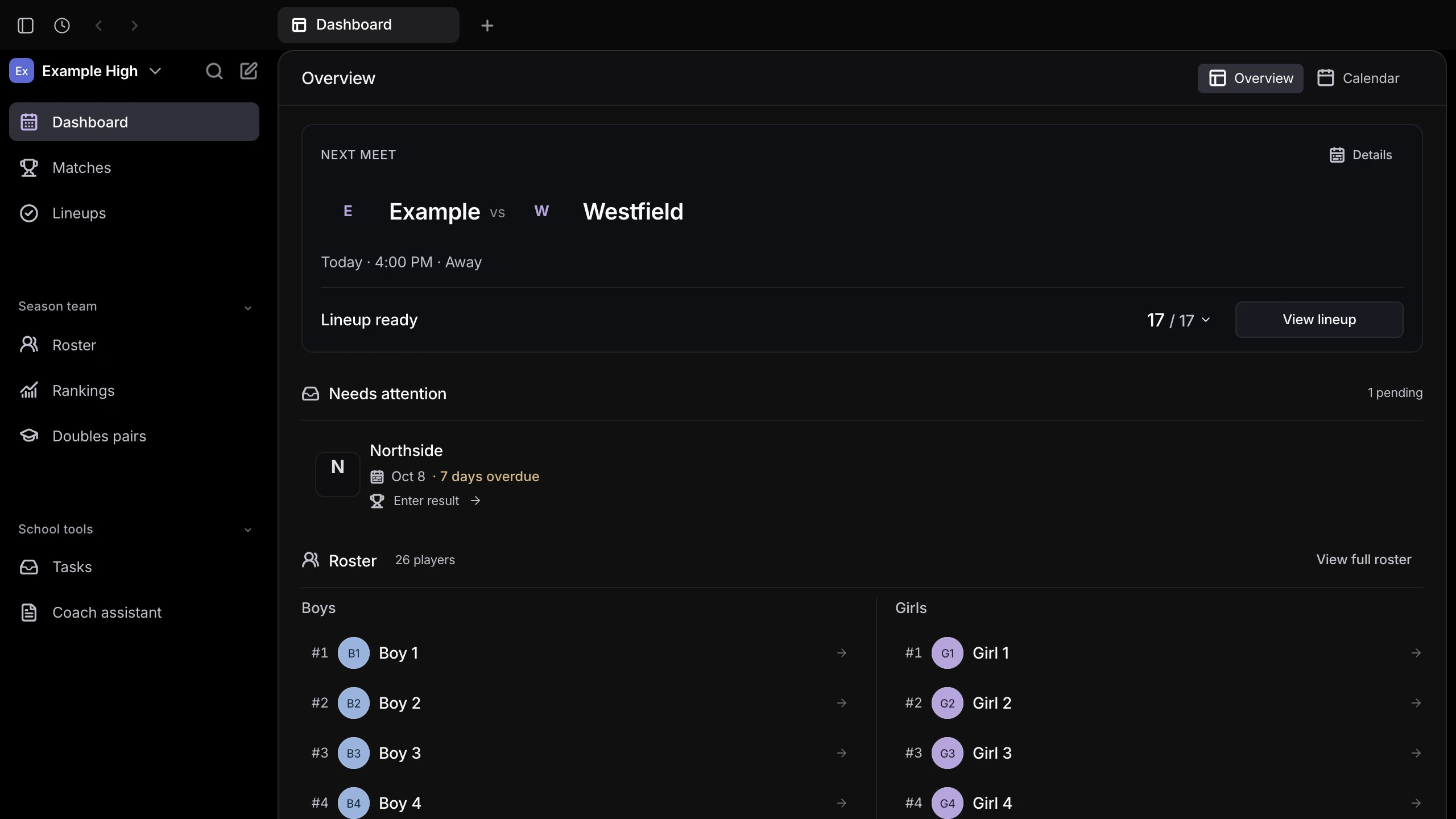This screenshot has height=819, width=1456.
Task: Expand the 17 / 17 lineup count
Action: coord(1179,320)
